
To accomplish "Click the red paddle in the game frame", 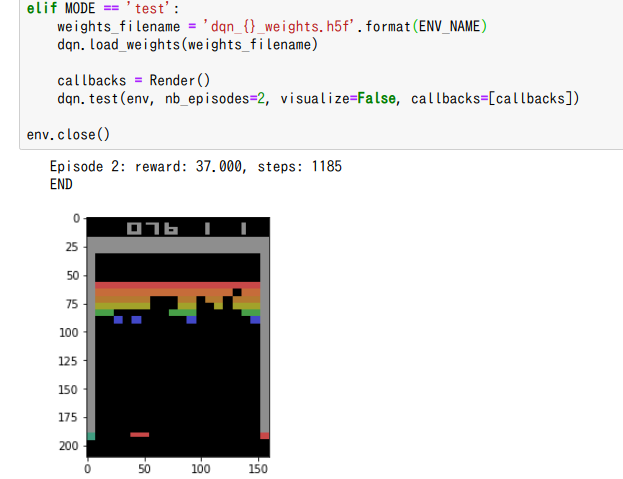I will tap(140, 435).
